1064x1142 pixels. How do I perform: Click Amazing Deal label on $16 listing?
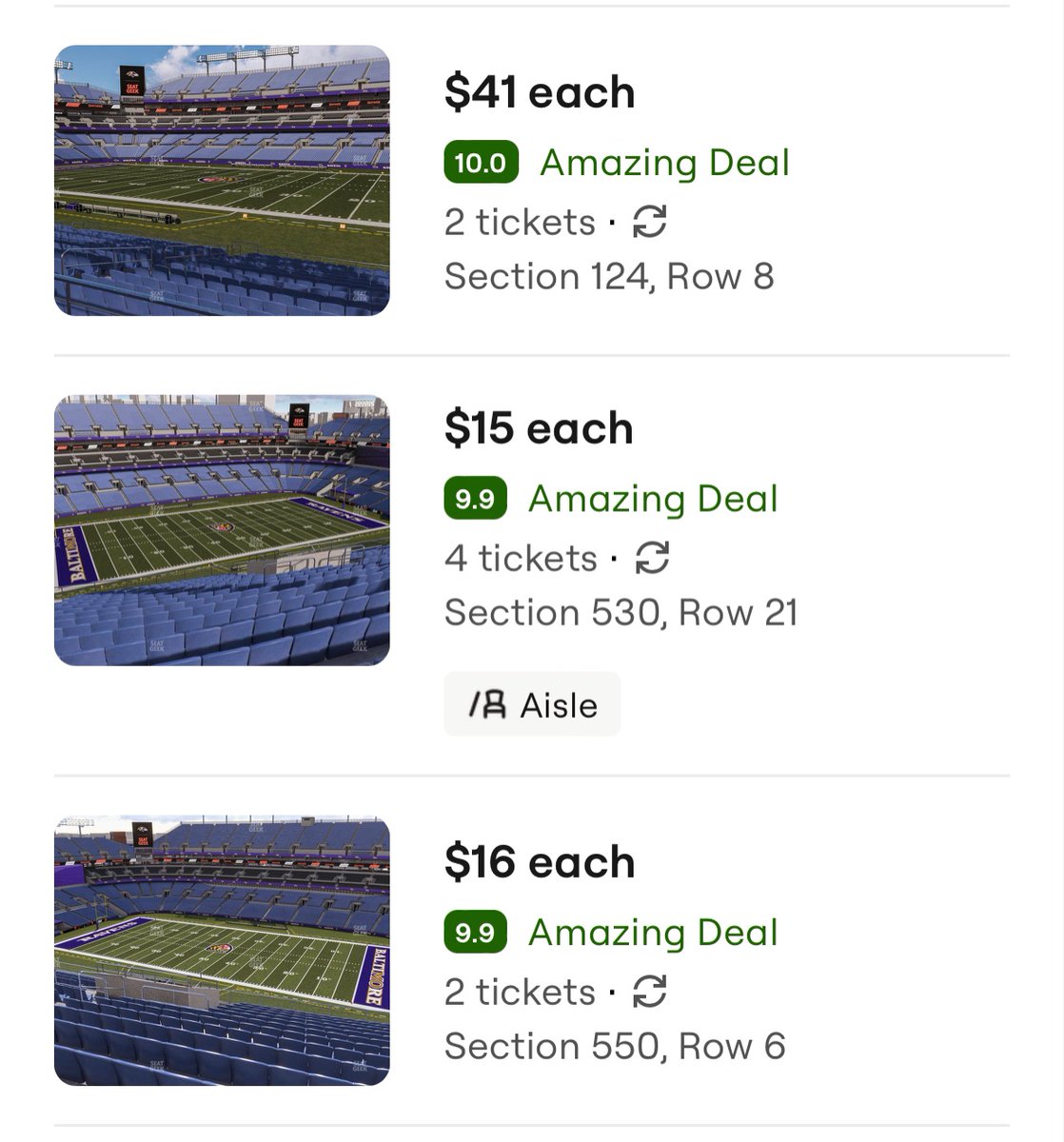[x=653, y=933]
